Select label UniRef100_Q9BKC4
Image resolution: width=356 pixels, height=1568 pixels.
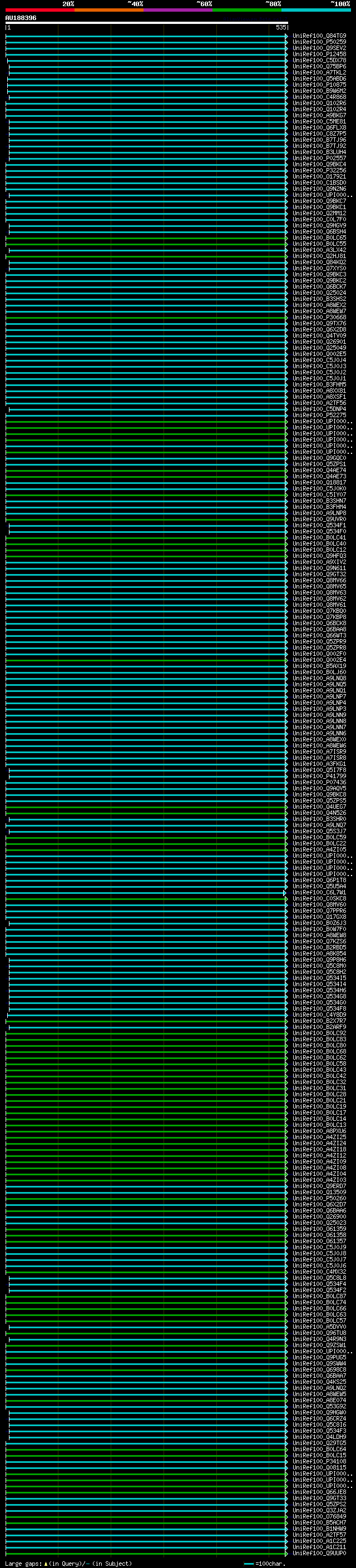[x=319, y=164]
